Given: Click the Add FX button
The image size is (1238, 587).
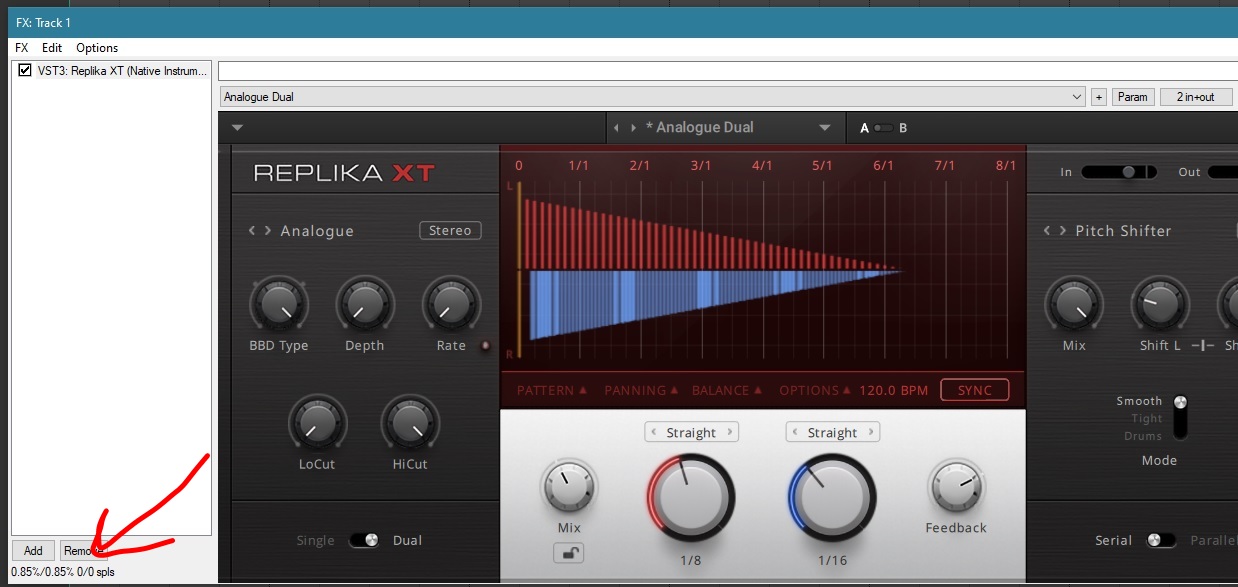Looking at the screenshot, I should click(x=33, y=551).
